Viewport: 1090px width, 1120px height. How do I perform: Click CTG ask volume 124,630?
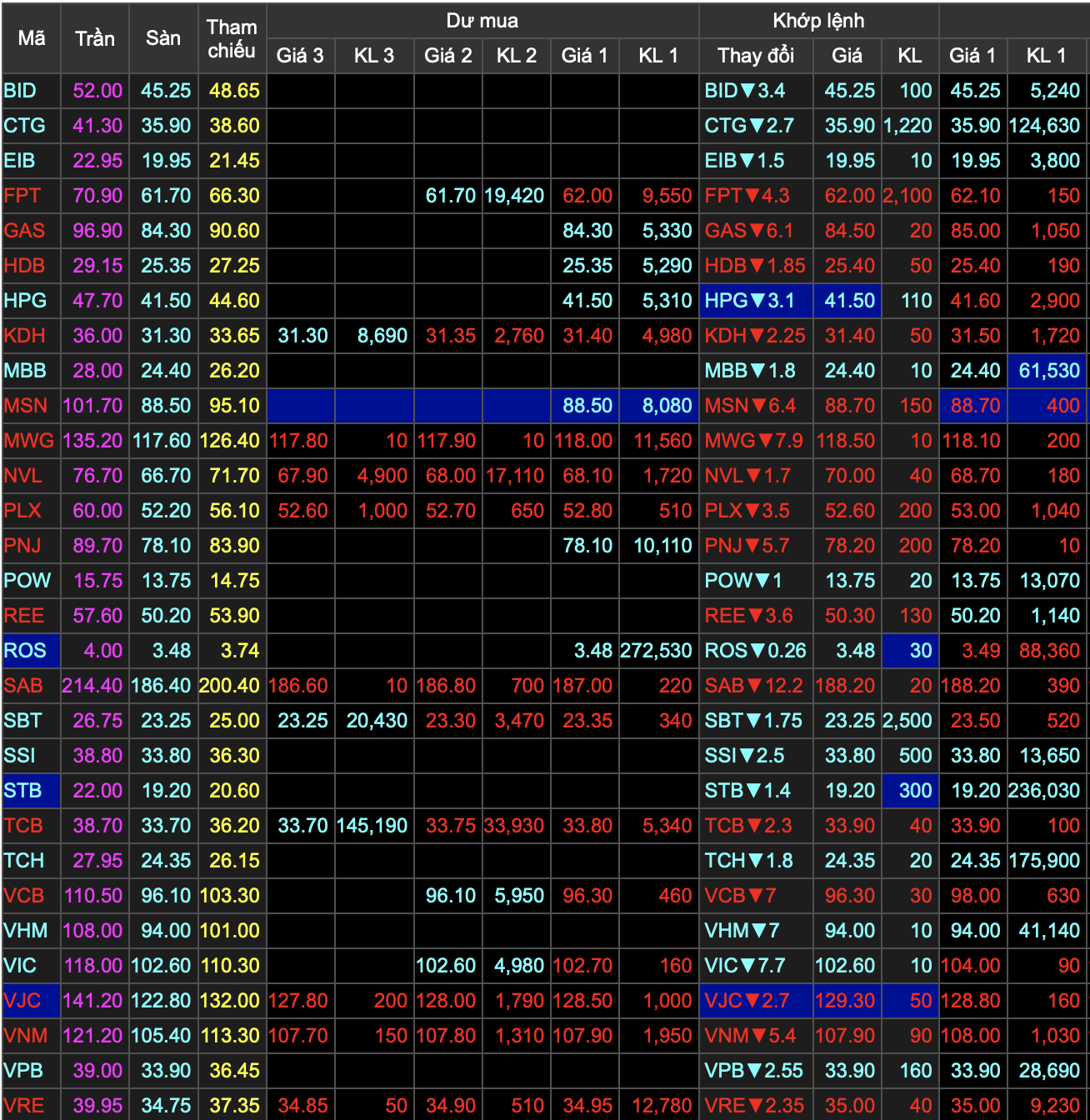pos(1046,126)
